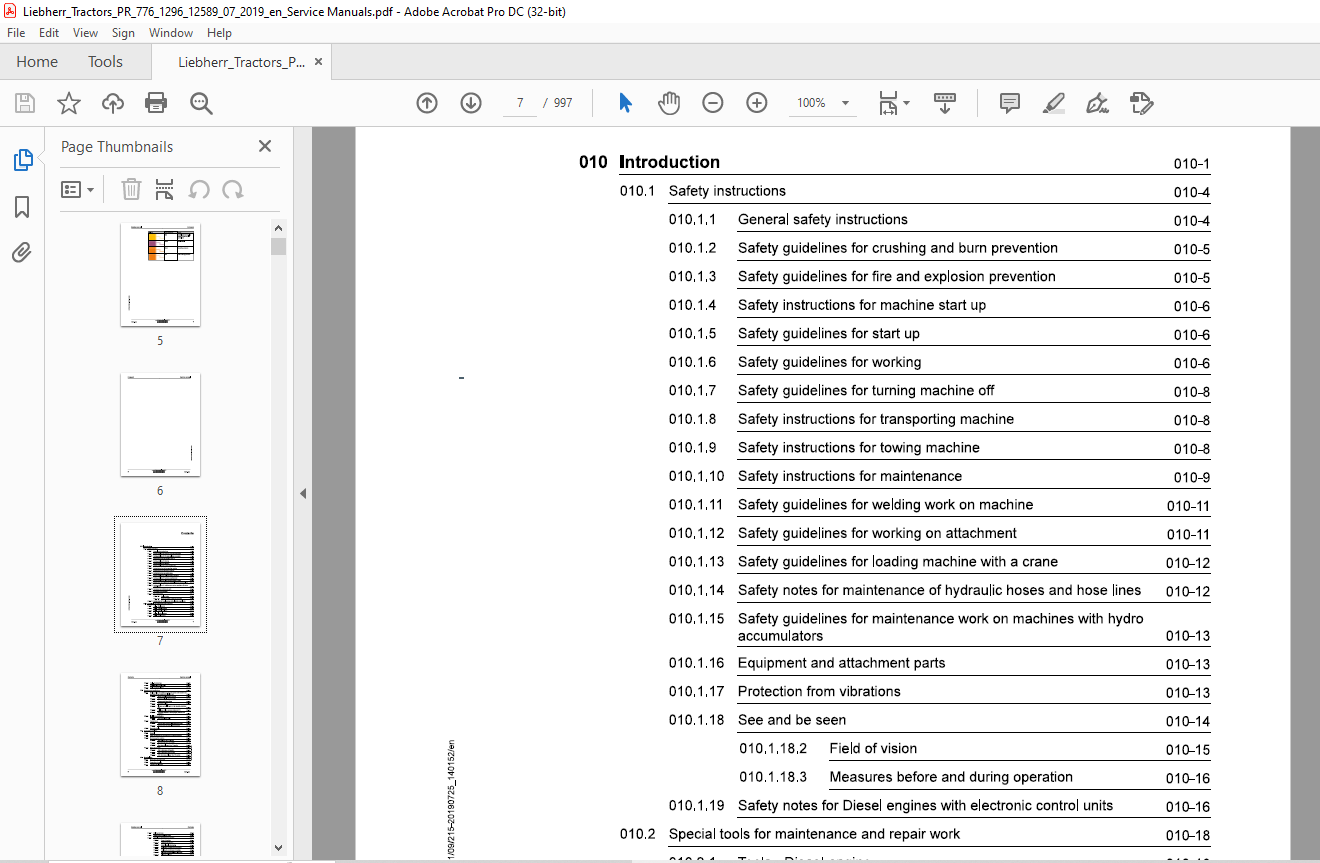Open the find text magnifier
Viewport: 1320px width, 863px height.
(201, 103)
